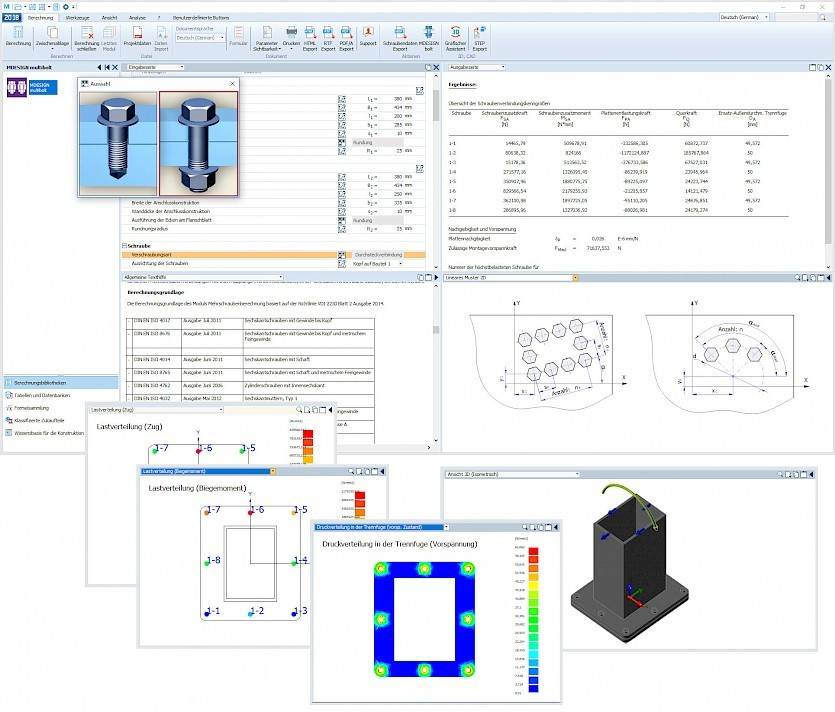
Task: Collapse the Schraube section expander
Action: pyautogui.click(x=123, y=245)
